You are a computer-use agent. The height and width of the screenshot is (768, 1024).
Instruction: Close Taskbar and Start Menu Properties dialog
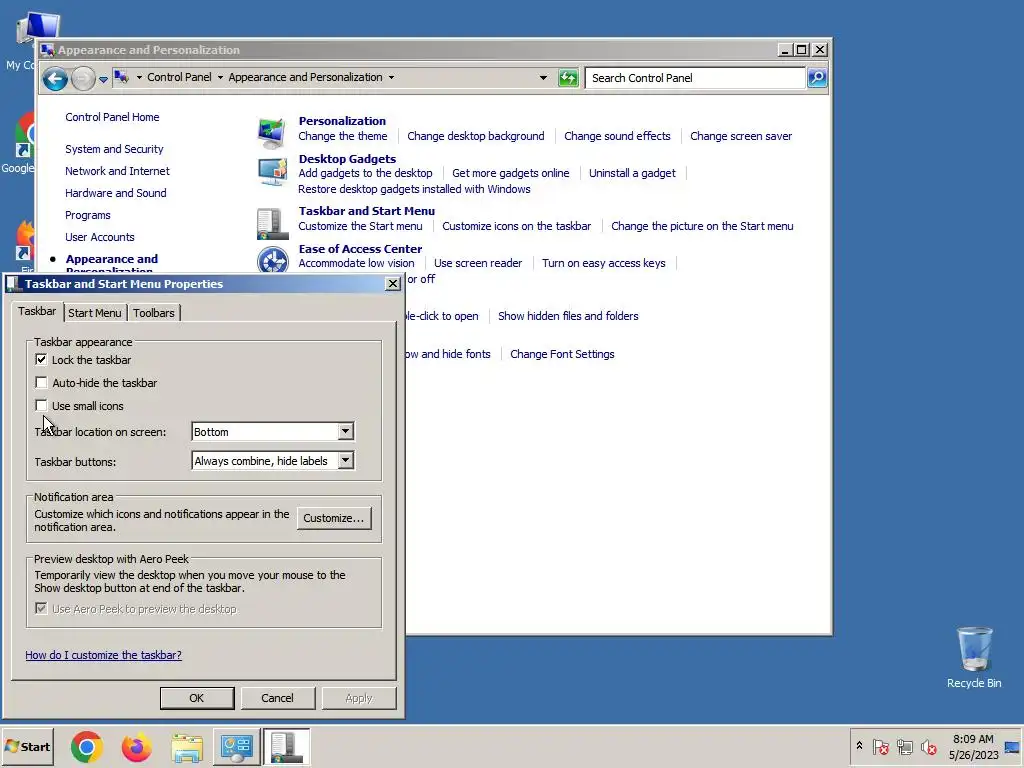pyautogui.click(x=392, y=283)
